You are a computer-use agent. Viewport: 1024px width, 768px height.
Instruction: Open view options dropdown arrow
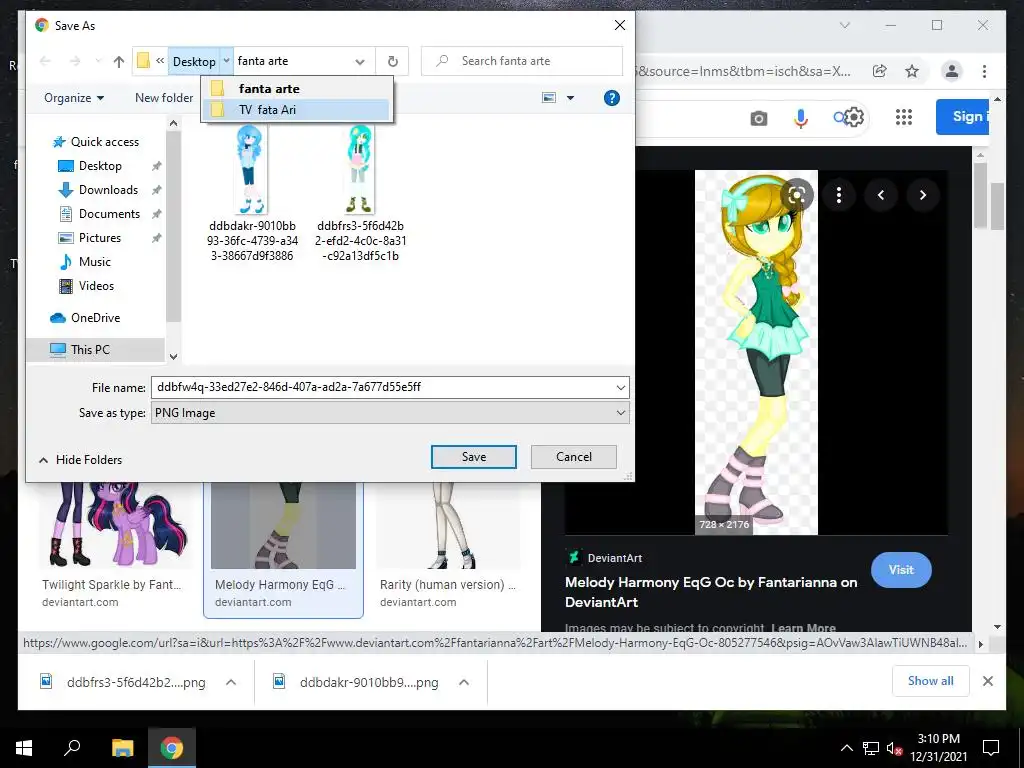pyautogui.click(x=570, y=98)
